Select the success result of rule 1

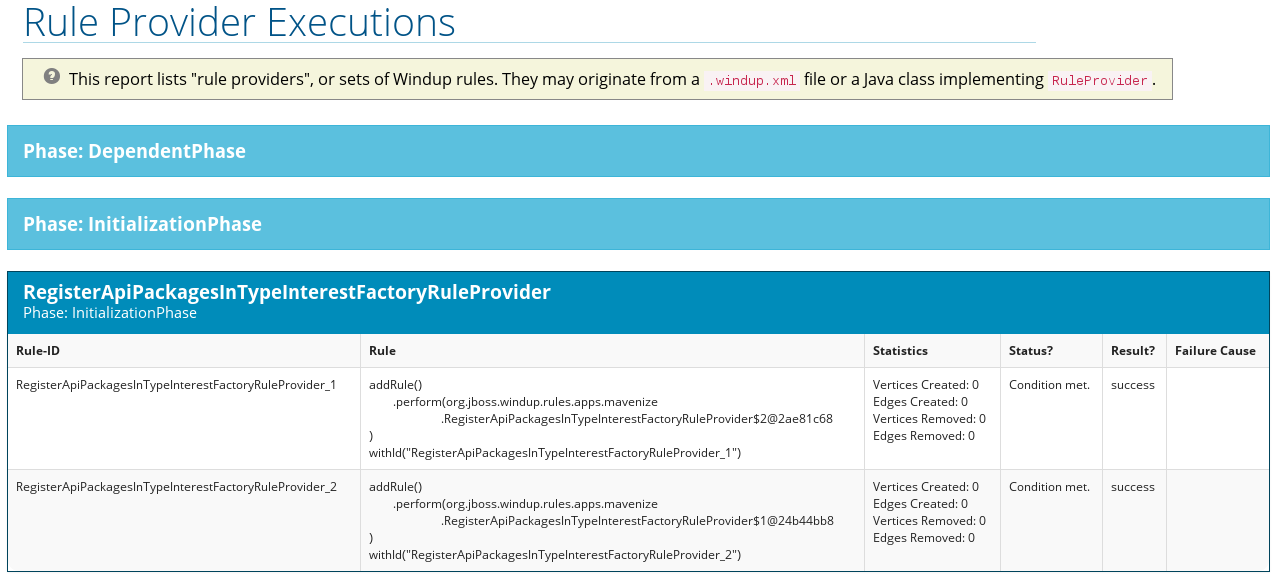pos(1132,384)
